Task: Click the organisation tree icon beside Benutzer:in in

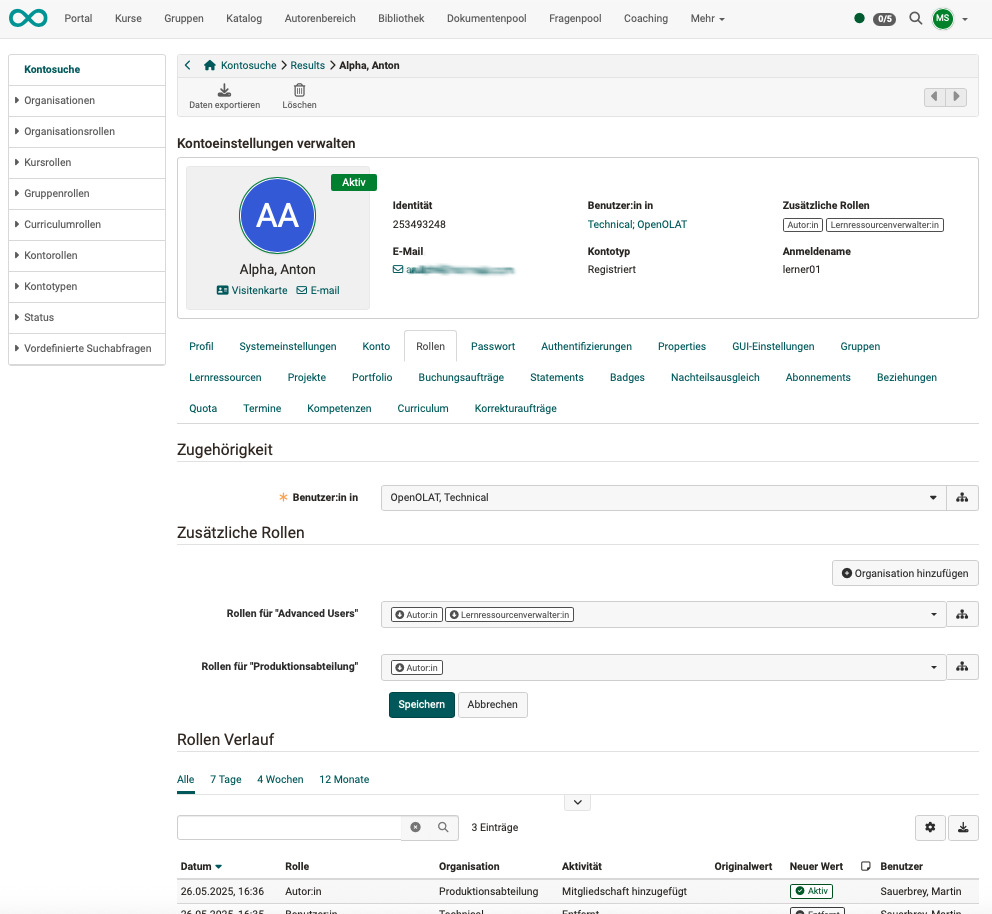Action: 962,497
